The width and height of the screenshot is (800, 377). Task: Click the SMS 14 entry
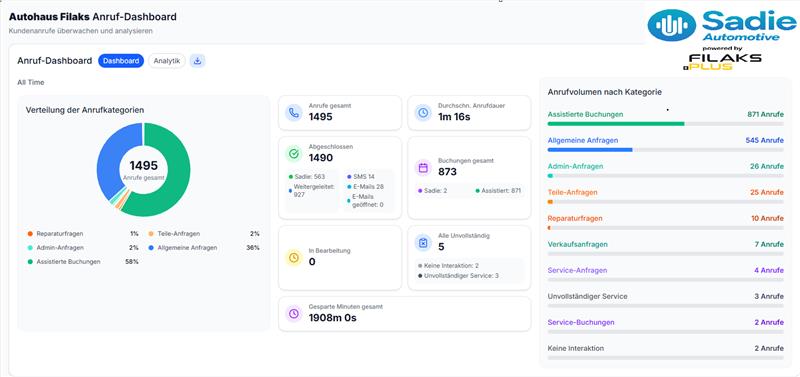click(361, 177)
